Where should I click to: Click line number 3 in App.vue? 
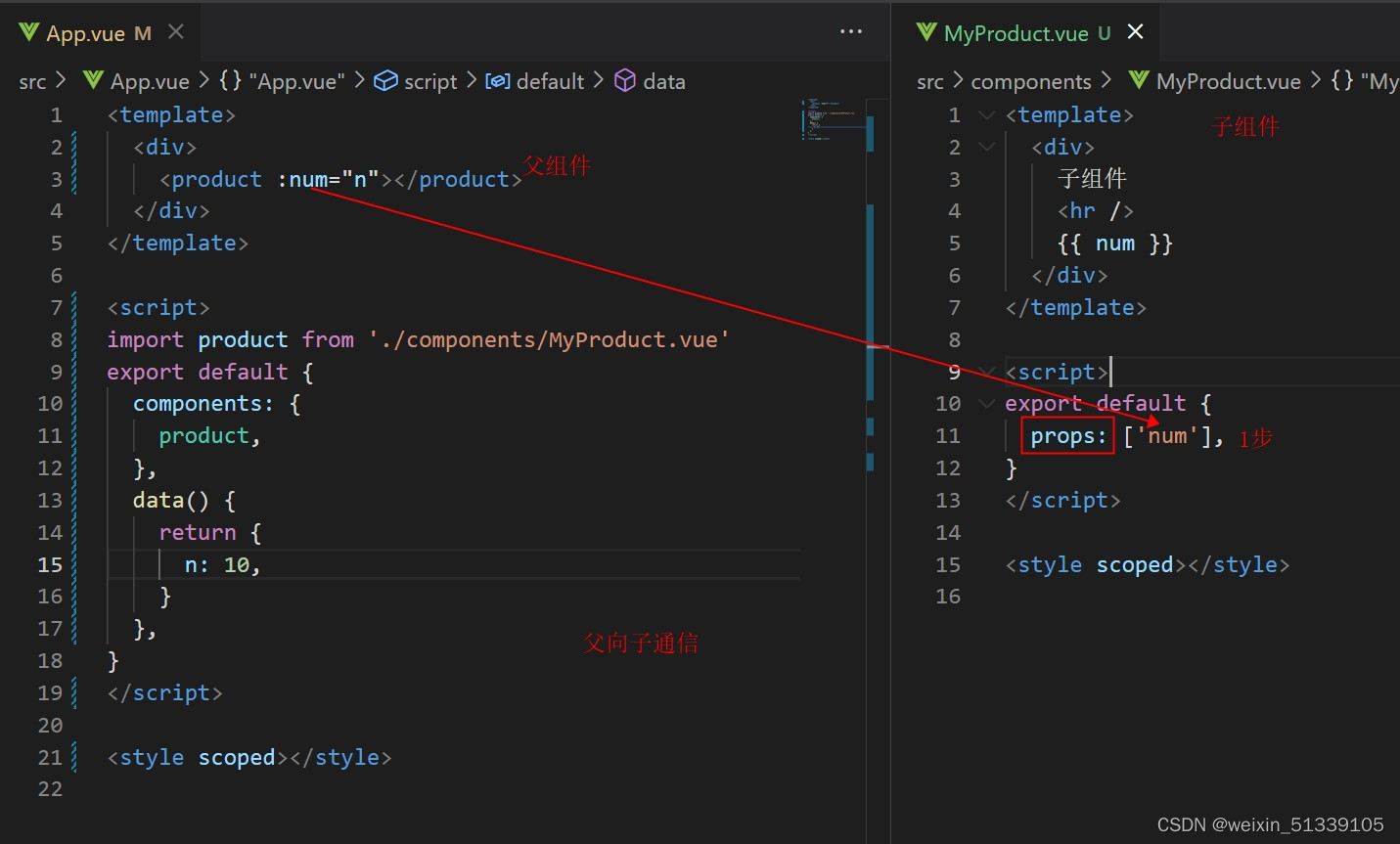[56, 179]
